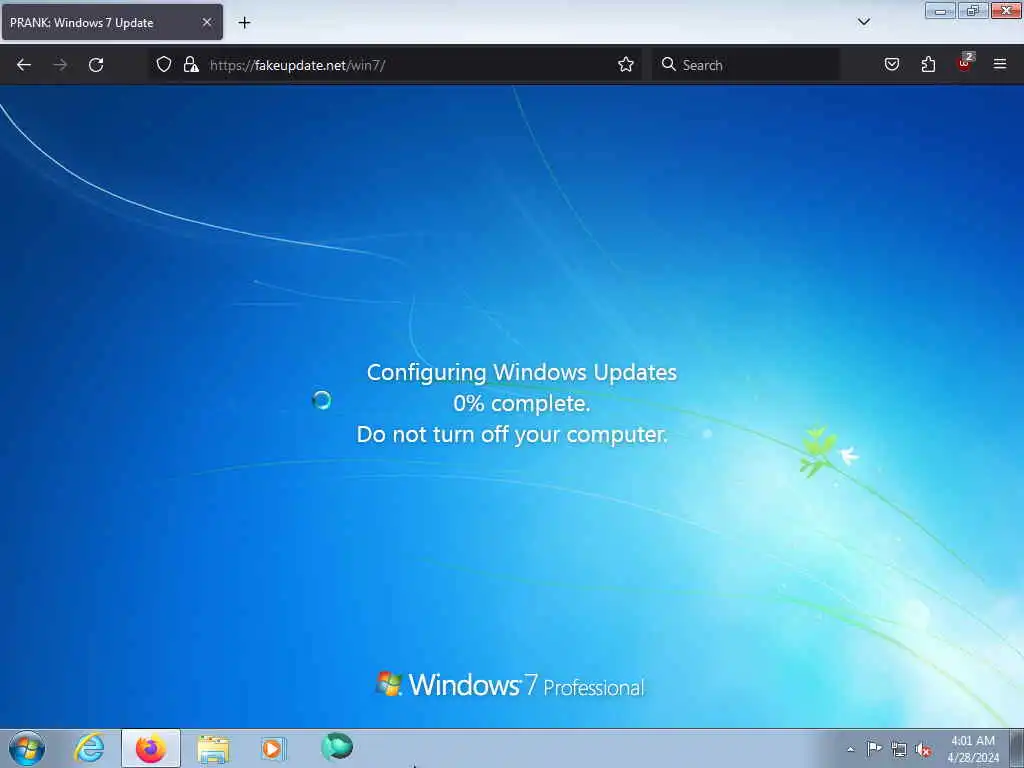The height and width of the screenshot is (768, 1024).
Task: Open the clock showing 4:01 AM
Action: 973,749
